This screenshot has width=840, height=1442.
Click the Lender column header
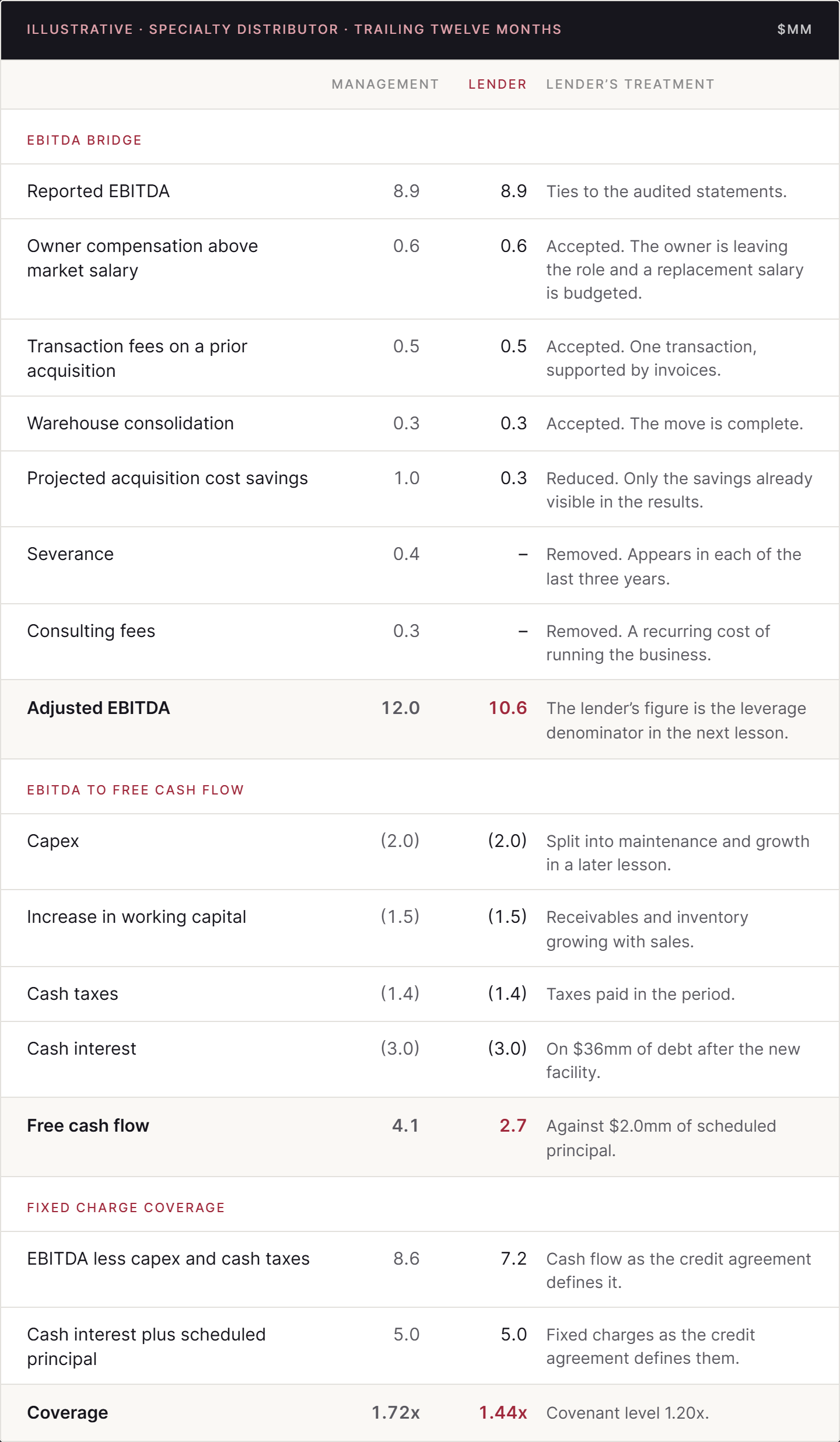[x=498, y=85]
